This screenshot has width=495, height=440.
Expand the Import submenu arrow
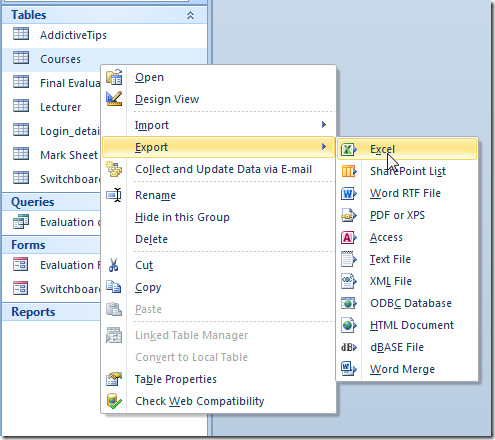[x=324, y=125]
